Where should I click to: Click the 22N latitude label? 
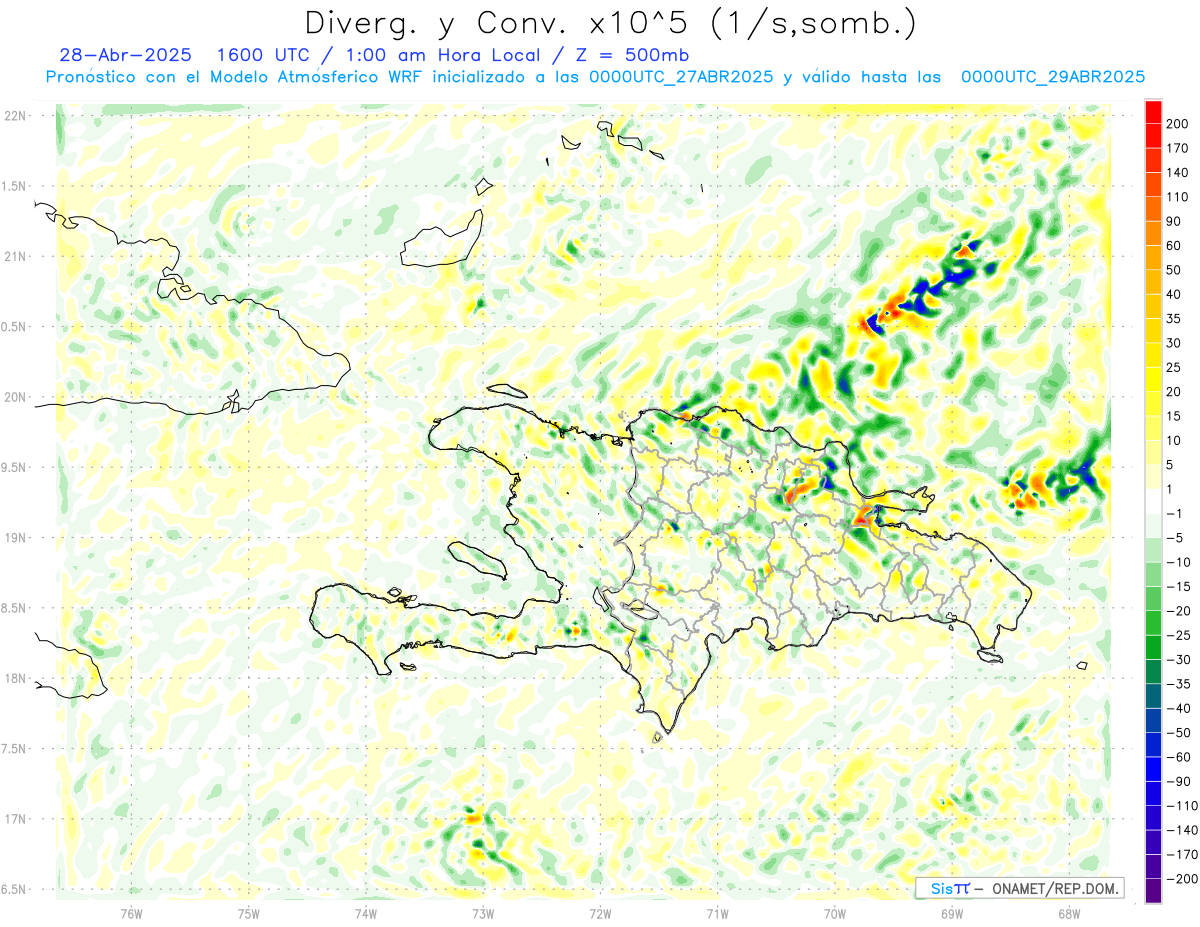tap(14, 116)
